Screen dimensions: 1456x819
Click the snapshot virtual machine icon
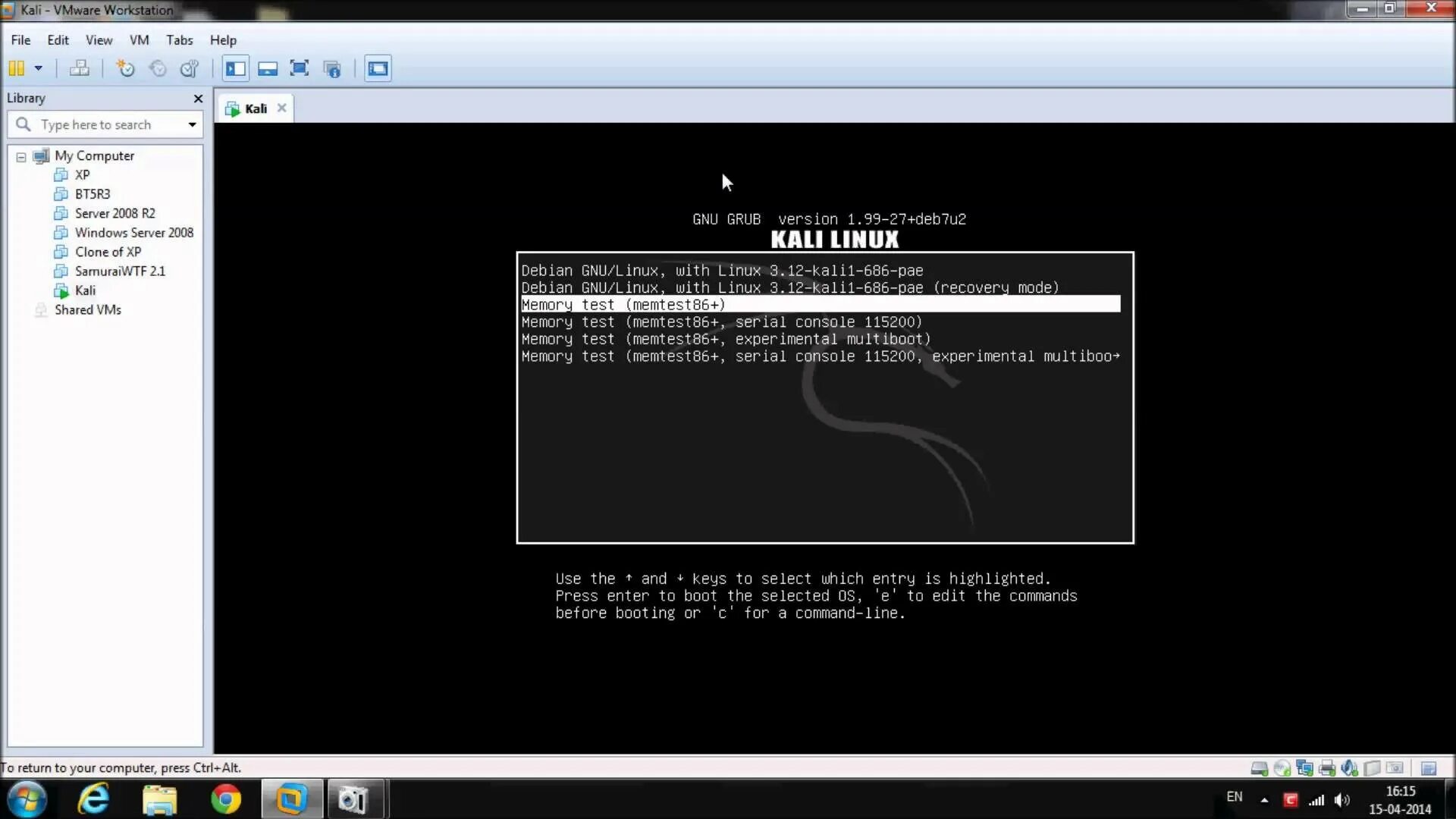point(124,68)
